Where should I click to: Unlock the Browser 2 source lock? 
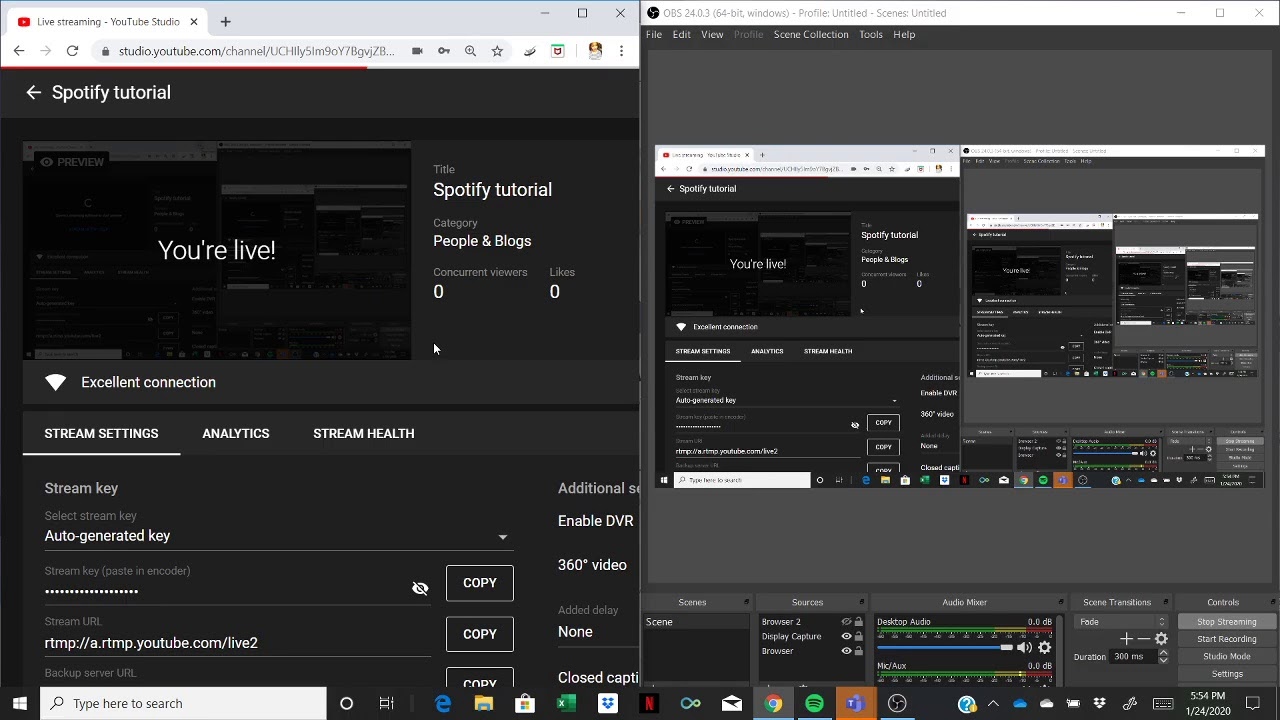[858, 622]
